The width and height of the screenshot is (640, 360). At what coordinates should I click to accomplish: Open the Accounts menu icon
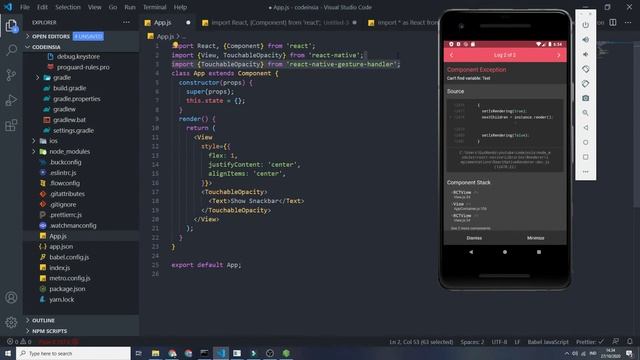pos(11,298)
